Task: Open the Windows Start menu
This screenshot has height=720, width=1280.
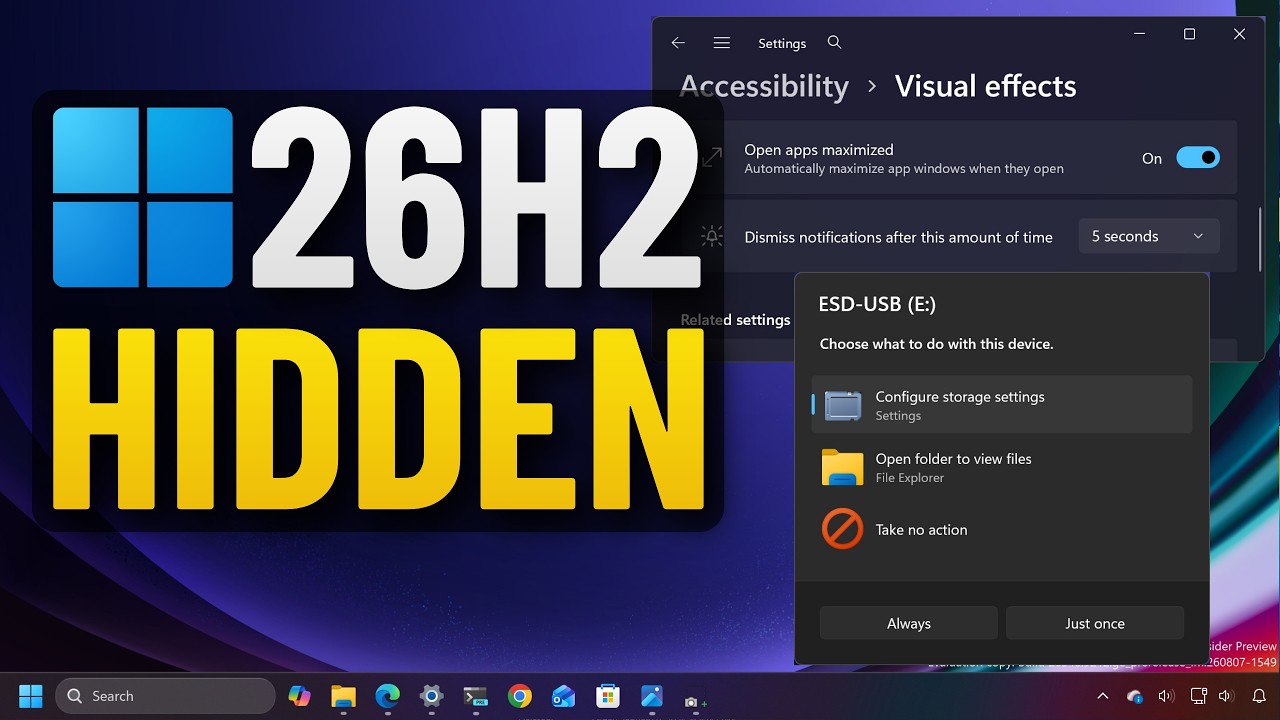Action: pyautogui.click(x=31, y=696)
